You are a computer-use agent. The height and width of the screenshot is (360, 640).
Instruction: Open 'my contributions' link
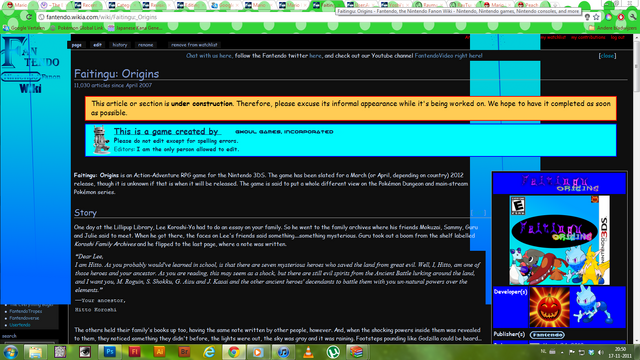588,37
